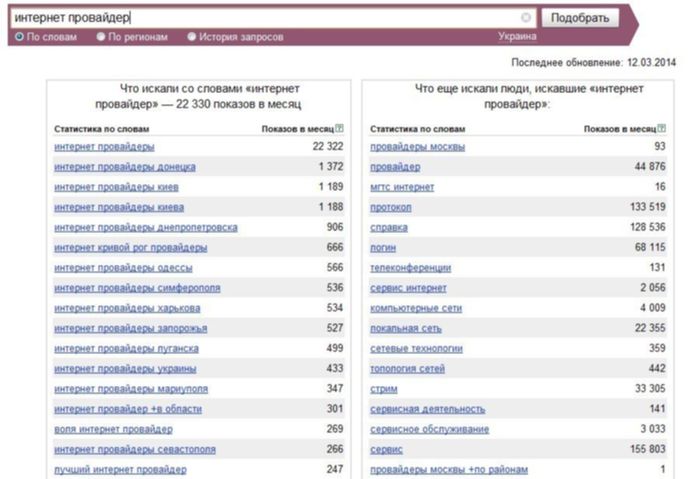Select the 'История запросов' radio button
Image resolution: width=688 pixels, height=479 pixels.
click(191, 37)
